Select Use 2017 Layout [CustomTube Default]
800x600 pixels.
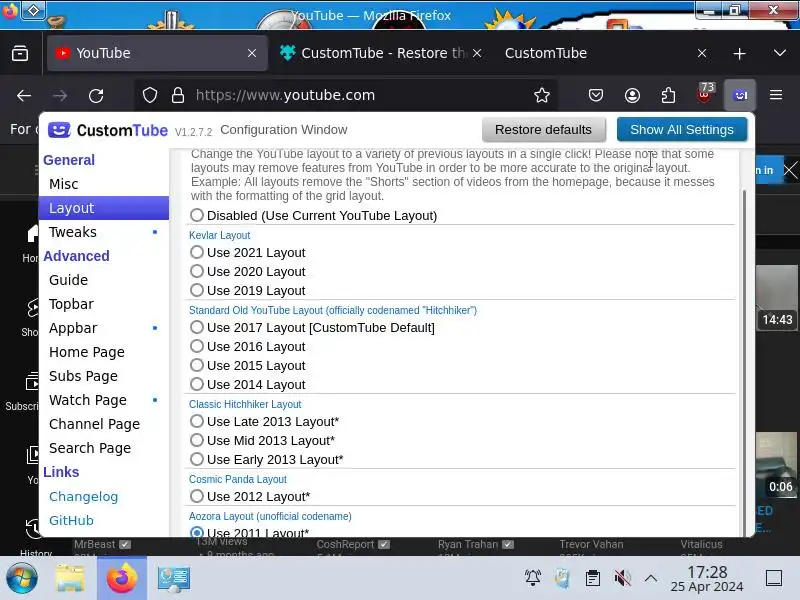[x=196, y=327]
